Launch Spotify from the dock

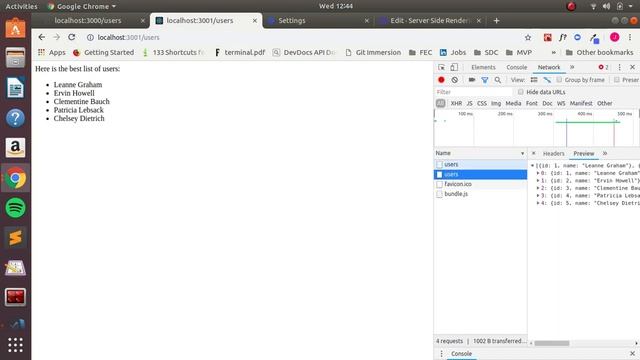[x=16, y=208]
